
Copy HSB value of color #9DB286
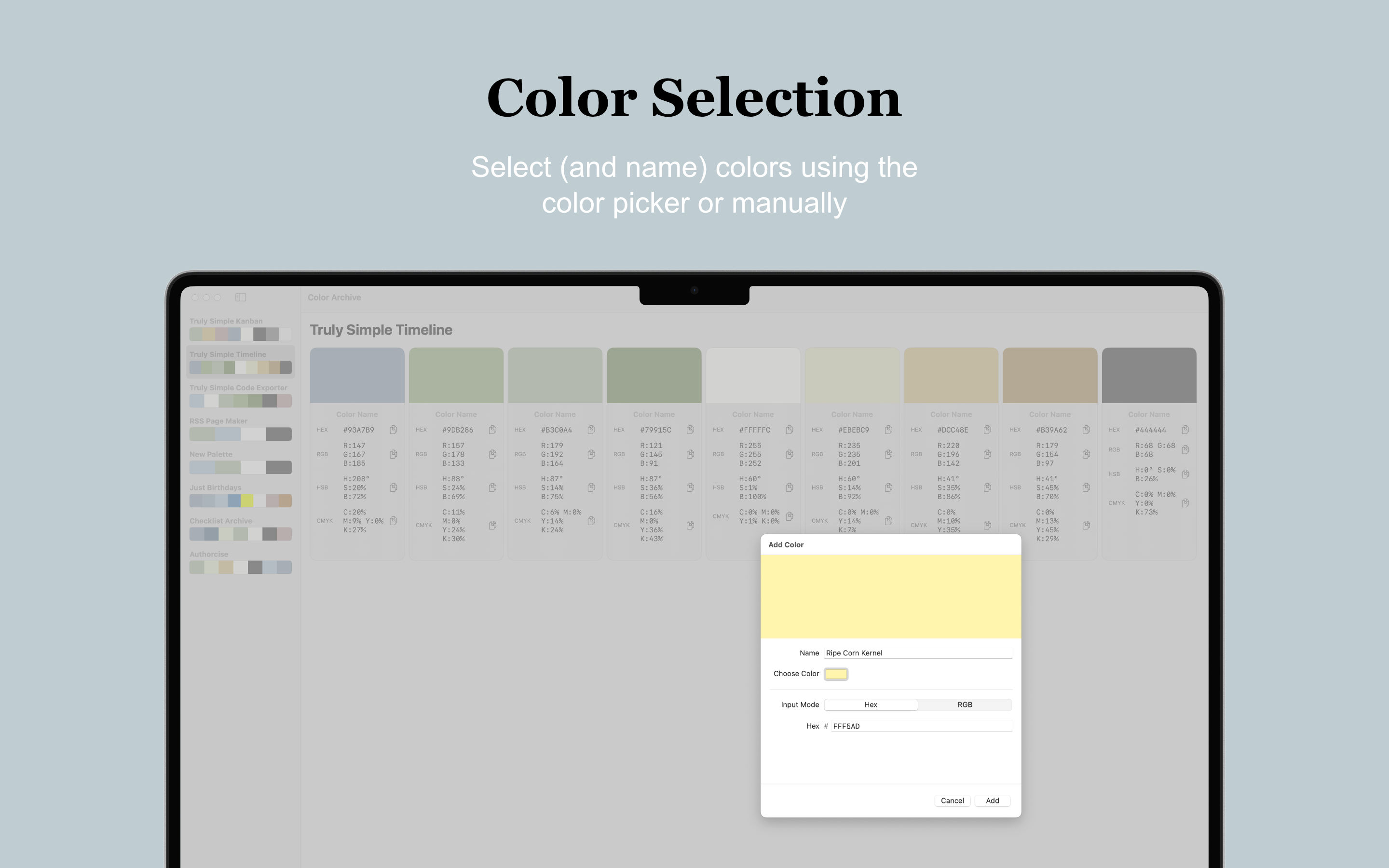[x=492, y=488]
